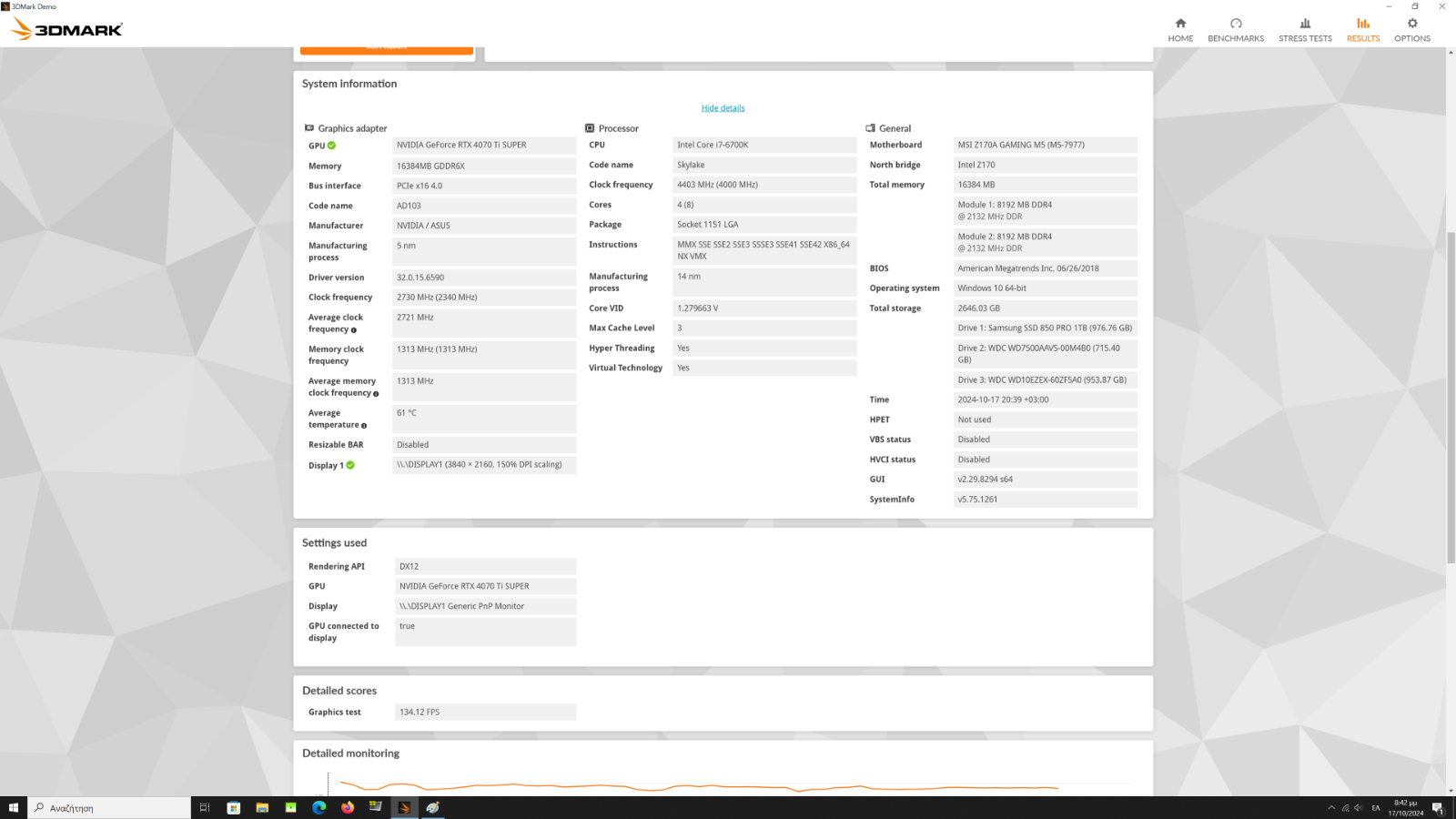Click info icon beside Average memory clock frequency

coord(376,394)
